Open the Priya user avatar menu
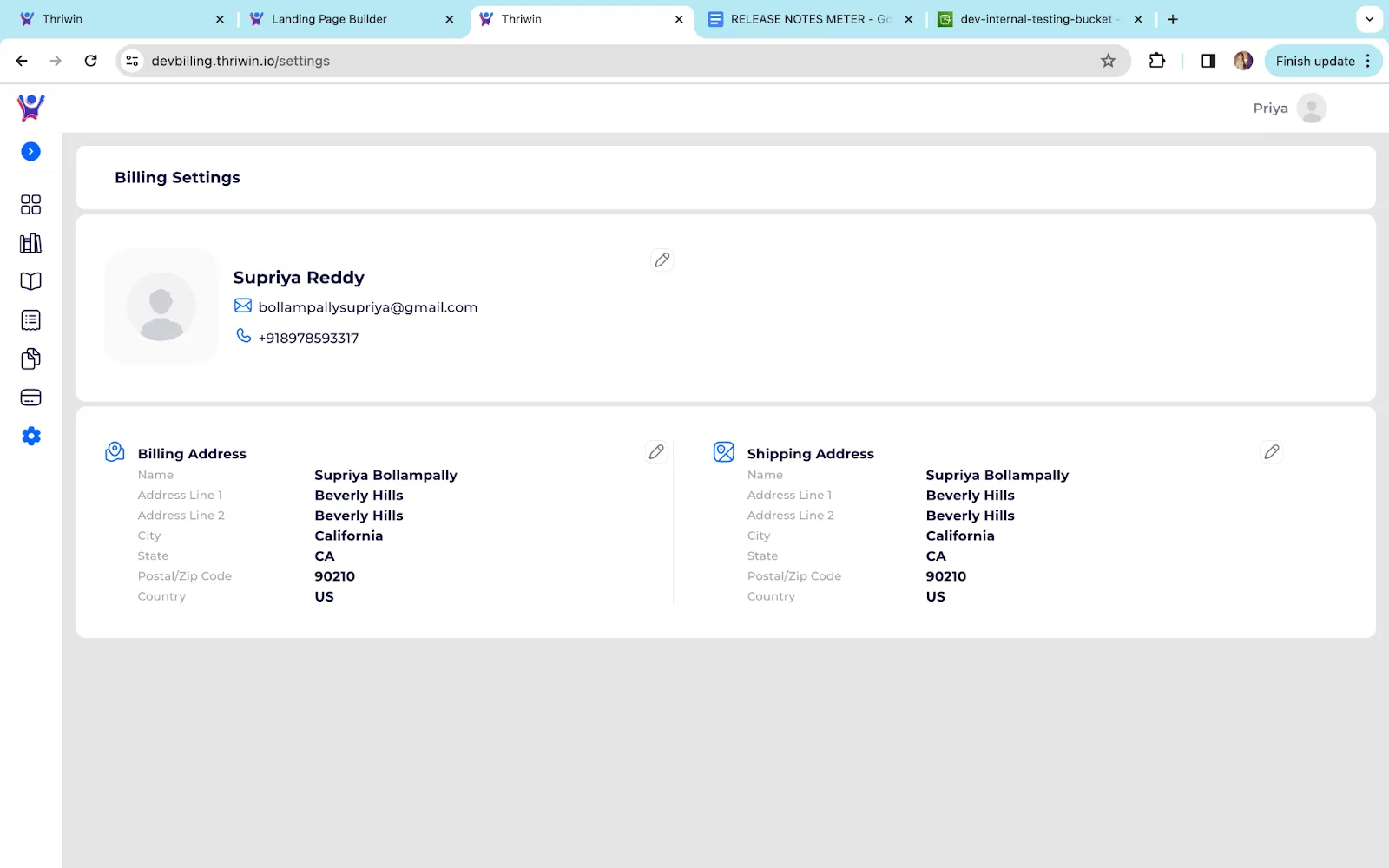1389x868 pixels. tap(1312, 108)
